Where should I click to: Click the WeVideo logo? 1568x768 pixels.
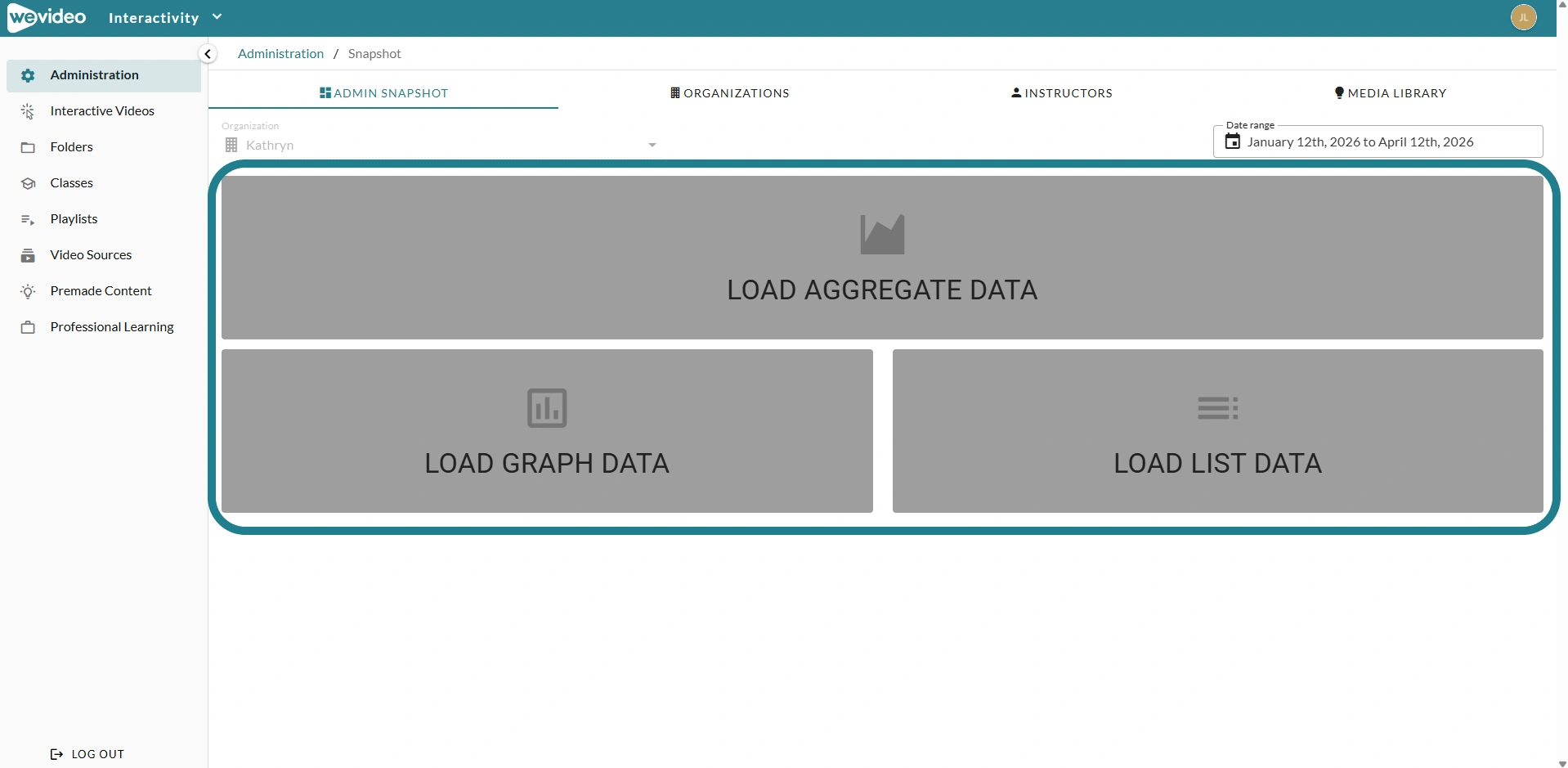coord(47,17)
